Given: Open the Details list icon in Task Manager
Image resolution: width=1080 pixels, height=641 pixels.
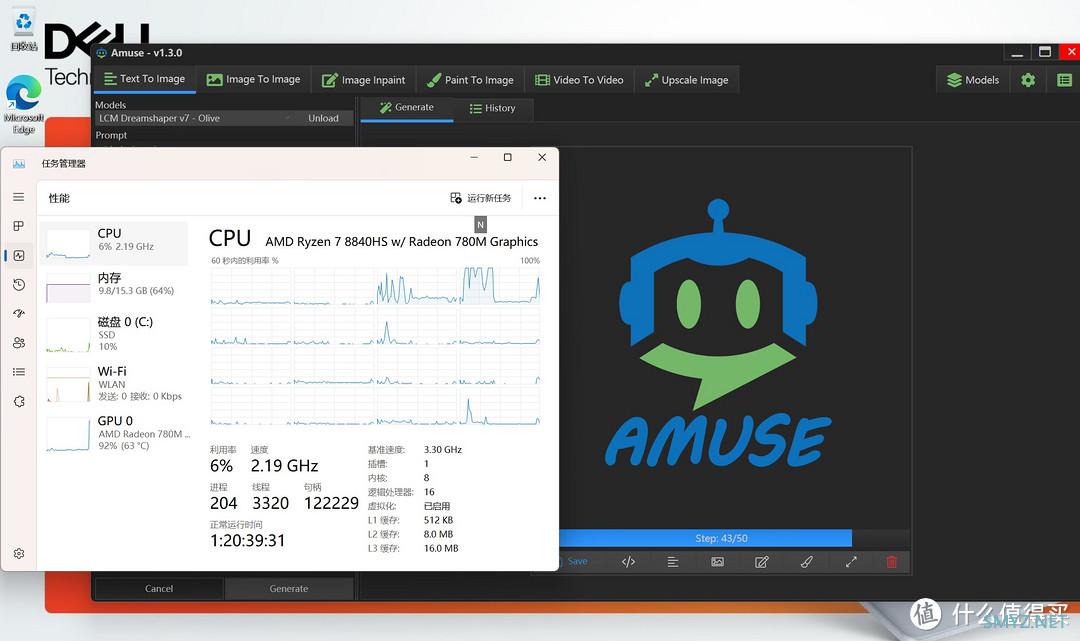Looking at the screenshot, I should click(x=19, y=372).
